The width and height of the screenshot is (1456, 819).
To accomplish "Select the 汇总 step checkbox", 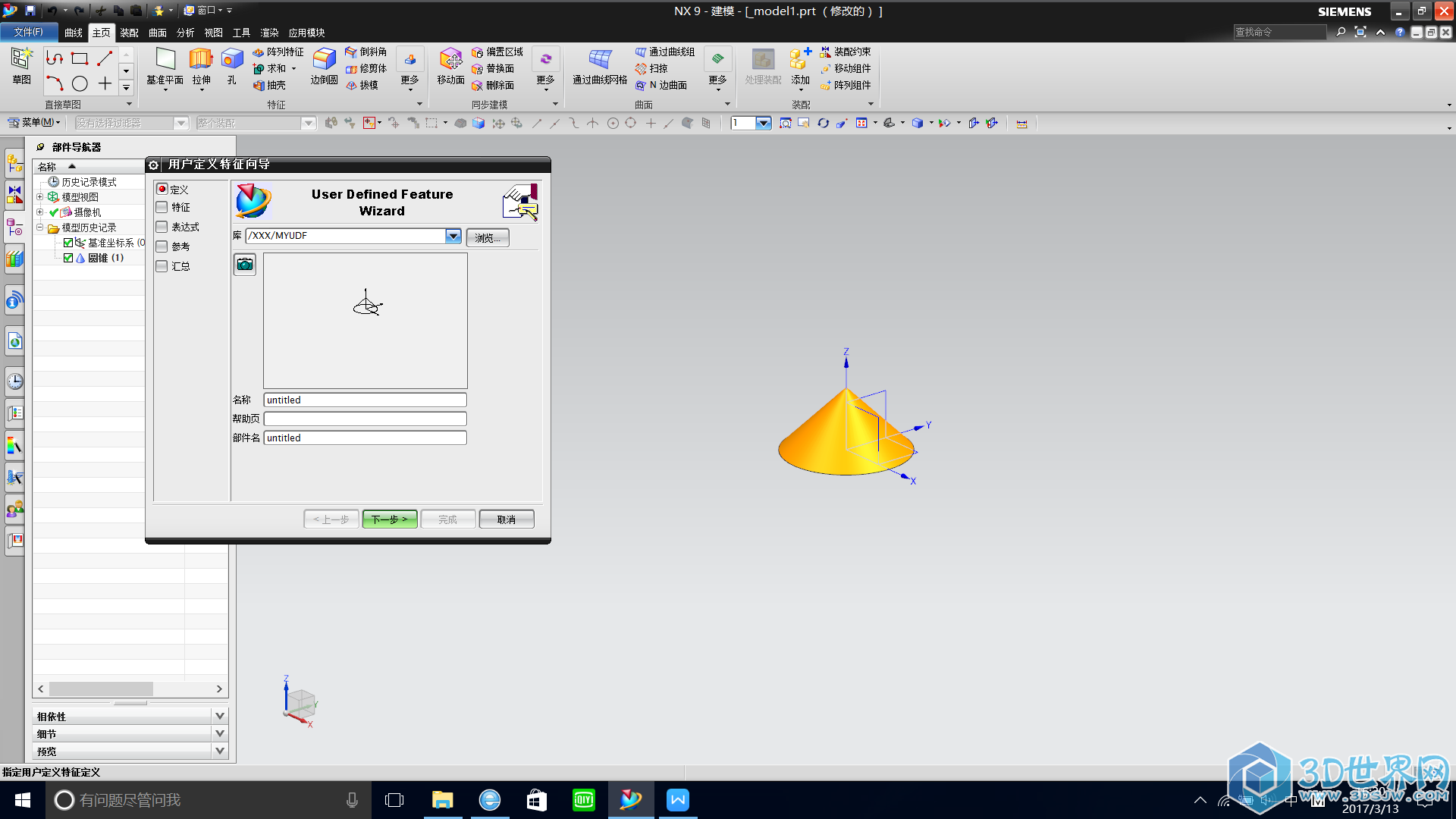I will click(x=162, y=266).
